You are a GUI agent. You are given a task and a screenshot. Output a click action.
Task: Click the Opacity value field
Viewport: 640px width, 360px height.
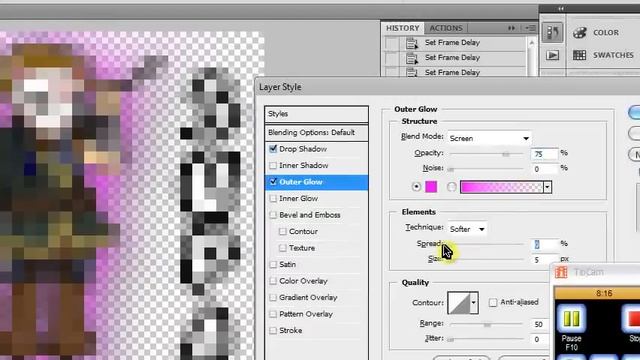pyautogui.click(x=544, y=154)
